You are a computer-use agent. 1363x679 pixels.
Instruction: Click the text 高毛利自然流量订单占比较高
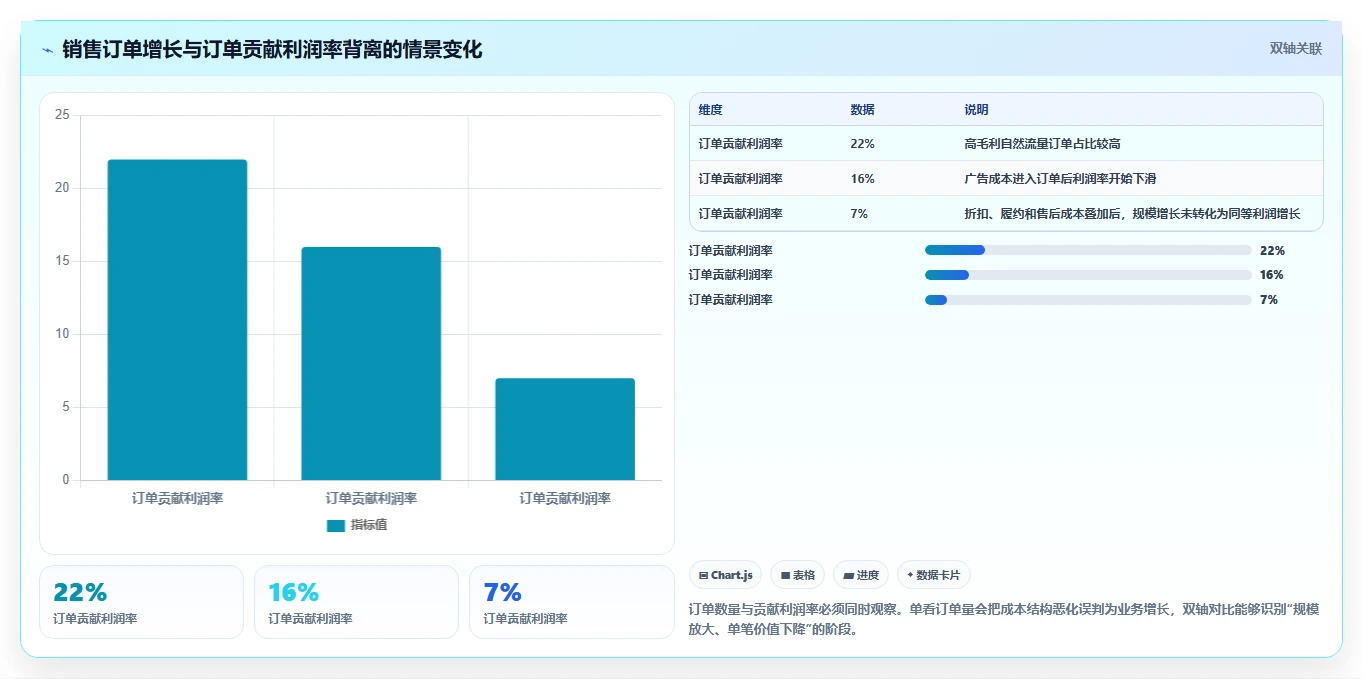point(1042,144)
